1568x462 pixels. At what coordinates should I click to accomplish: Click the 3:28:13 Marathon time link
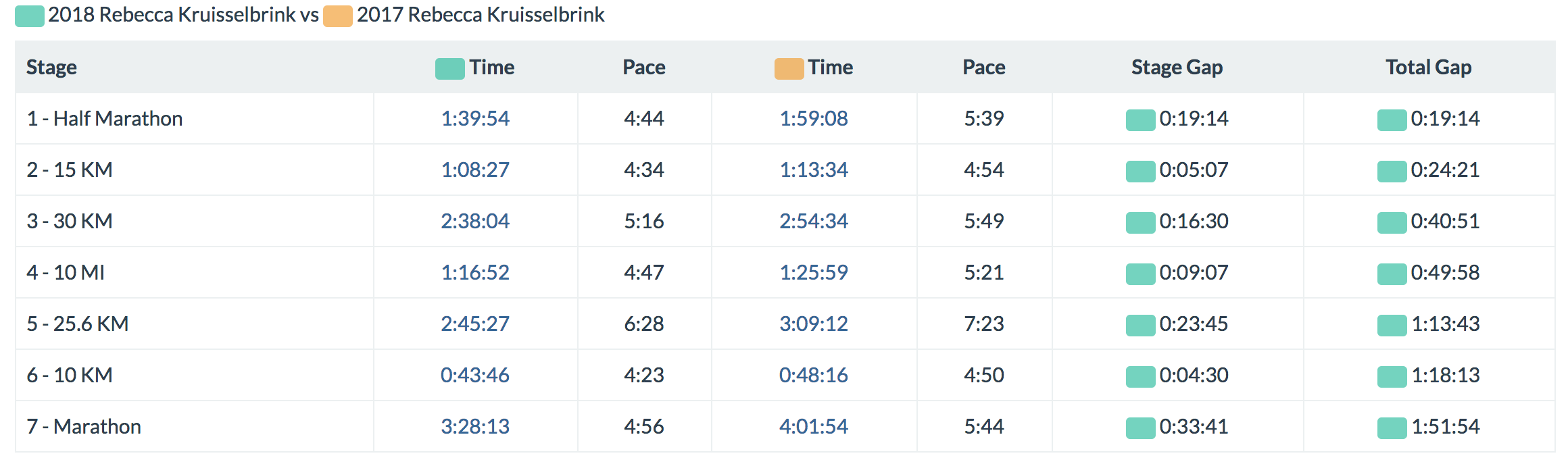point(475,427)
